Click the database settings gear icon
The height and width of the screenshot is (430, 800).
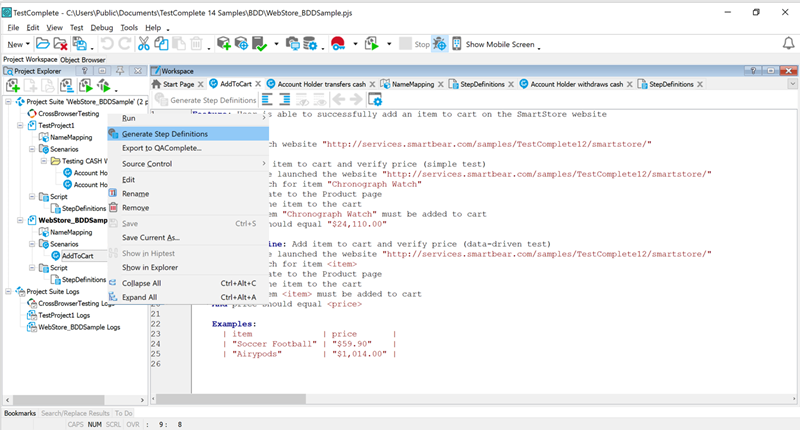[310, 44]
